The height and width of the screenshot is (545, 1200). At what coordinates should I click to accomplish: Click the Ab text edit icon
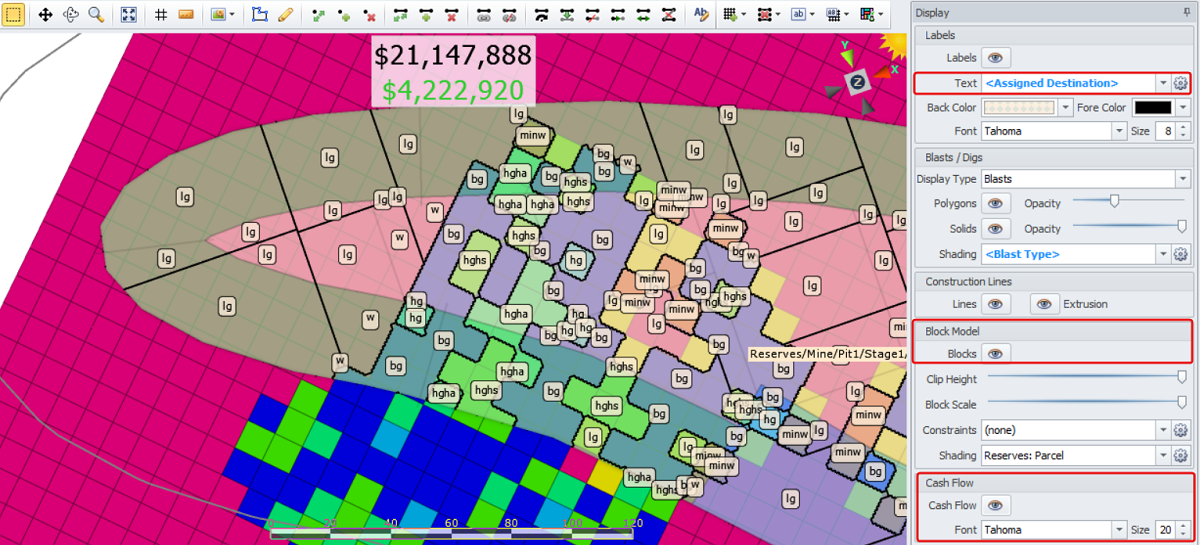[701, 14]
